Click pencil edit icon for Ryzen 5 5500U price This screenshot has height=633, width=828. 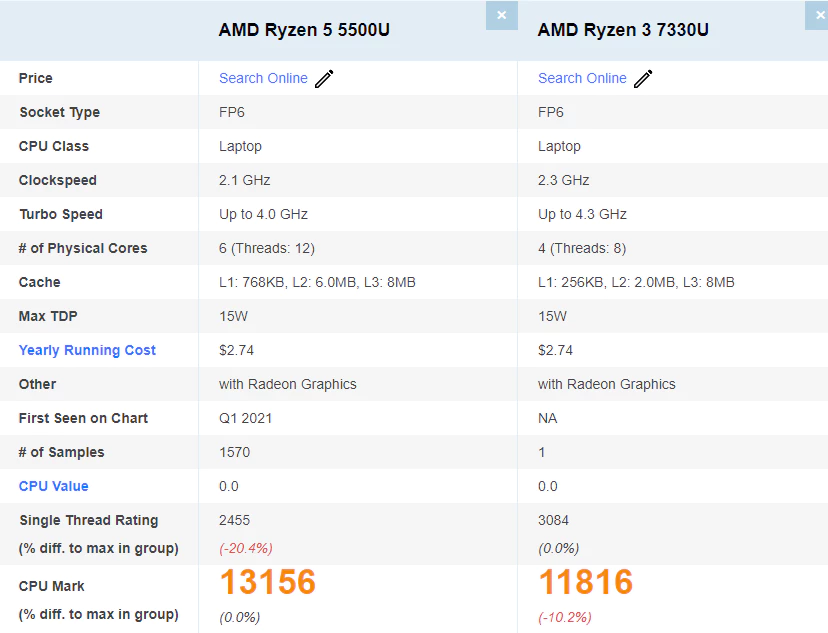tap(324, 79)
